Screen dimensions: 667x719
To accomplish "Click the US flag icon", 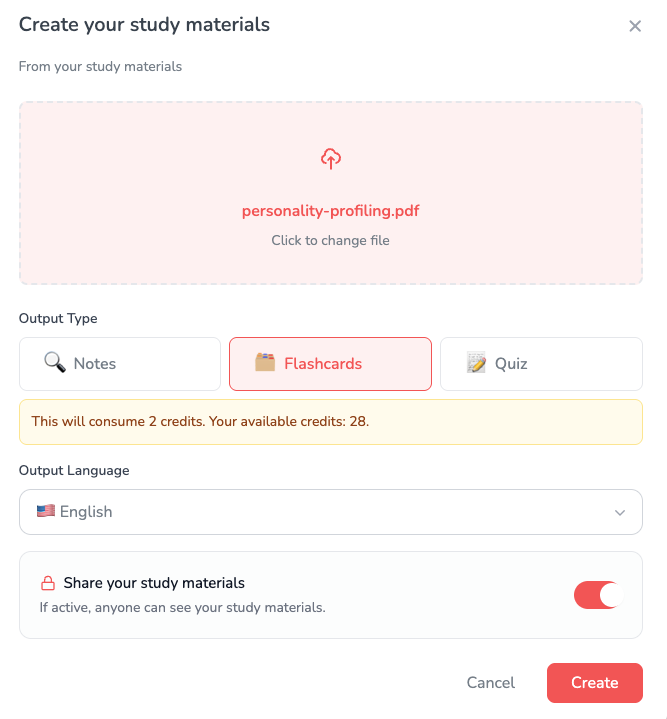I will [x=46, y=511].
